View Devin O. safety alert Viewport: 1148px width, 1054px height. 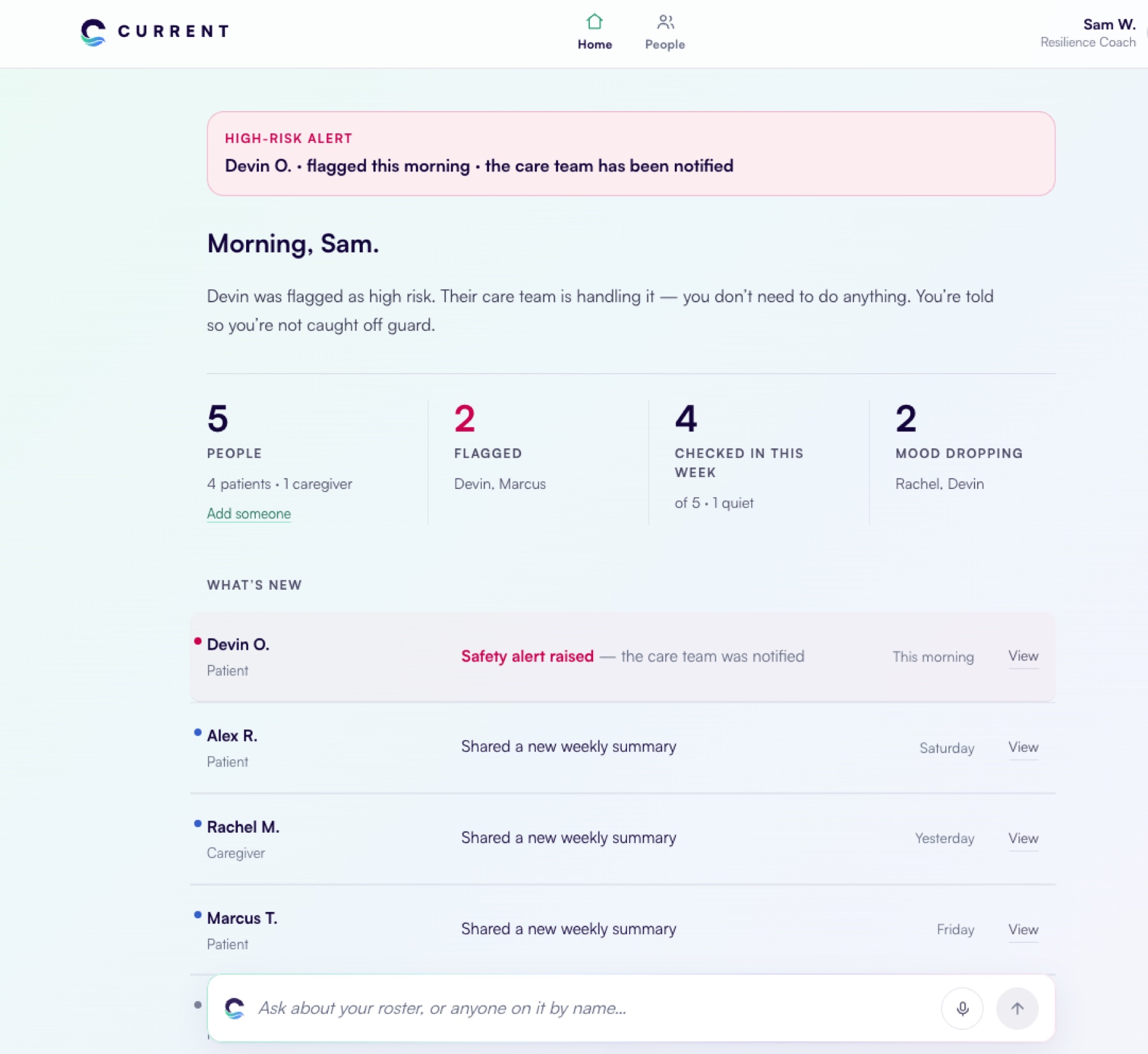pos(1023,656)
